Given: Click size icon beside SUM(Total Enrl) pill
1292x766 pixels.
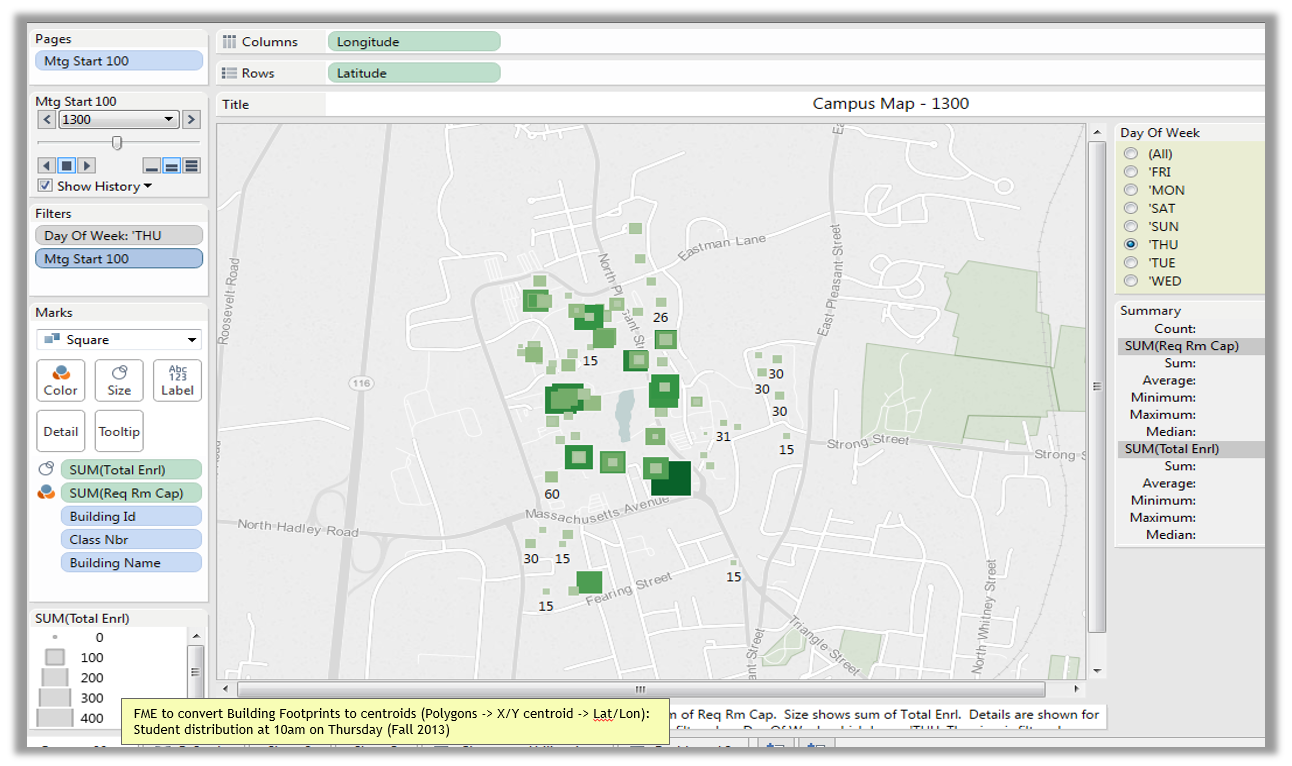Looking at the screenshot, I should 46,469.
